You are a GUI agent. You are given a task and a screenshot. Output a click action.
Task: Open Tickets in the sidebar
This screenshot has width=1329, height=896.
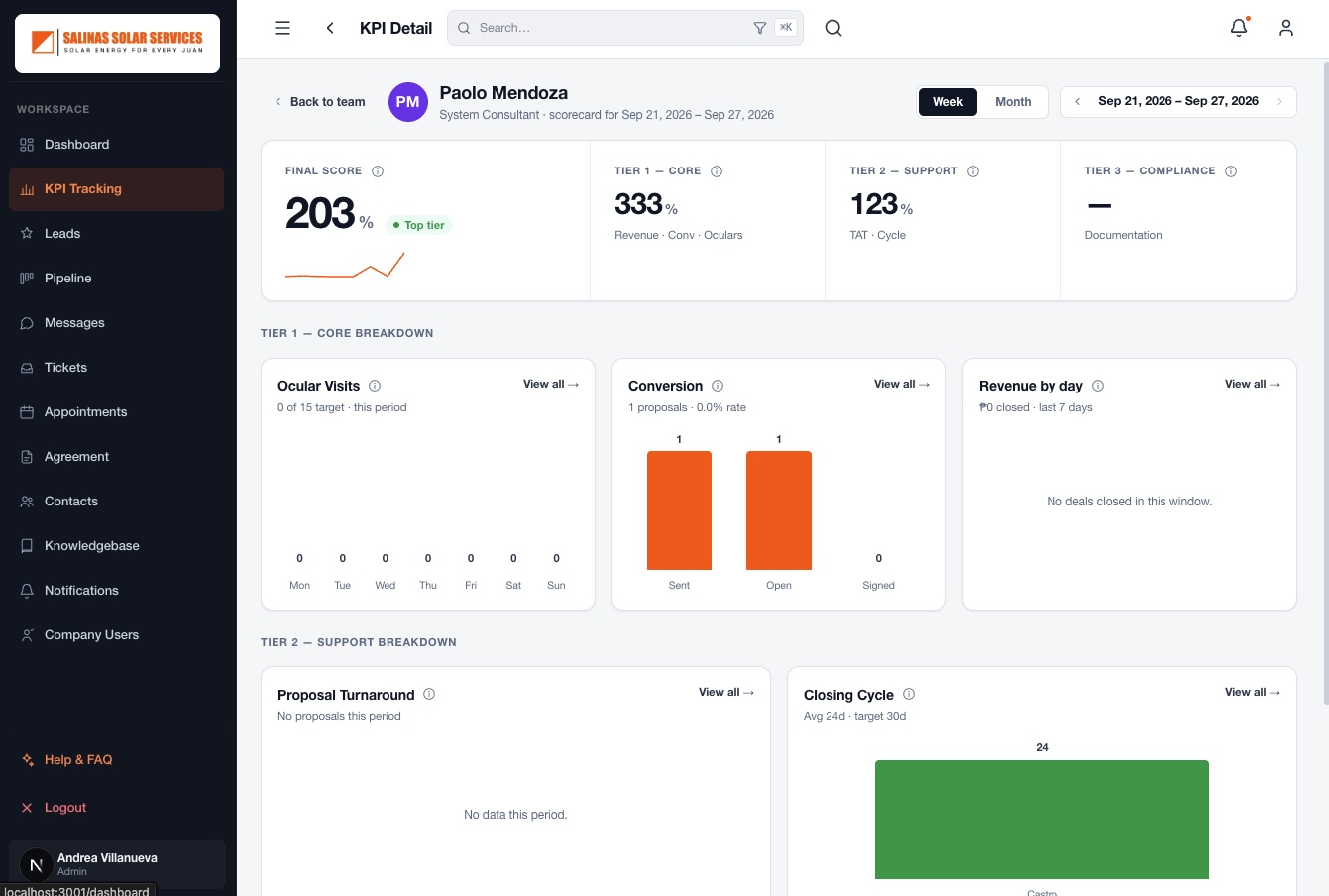[117, 368]
